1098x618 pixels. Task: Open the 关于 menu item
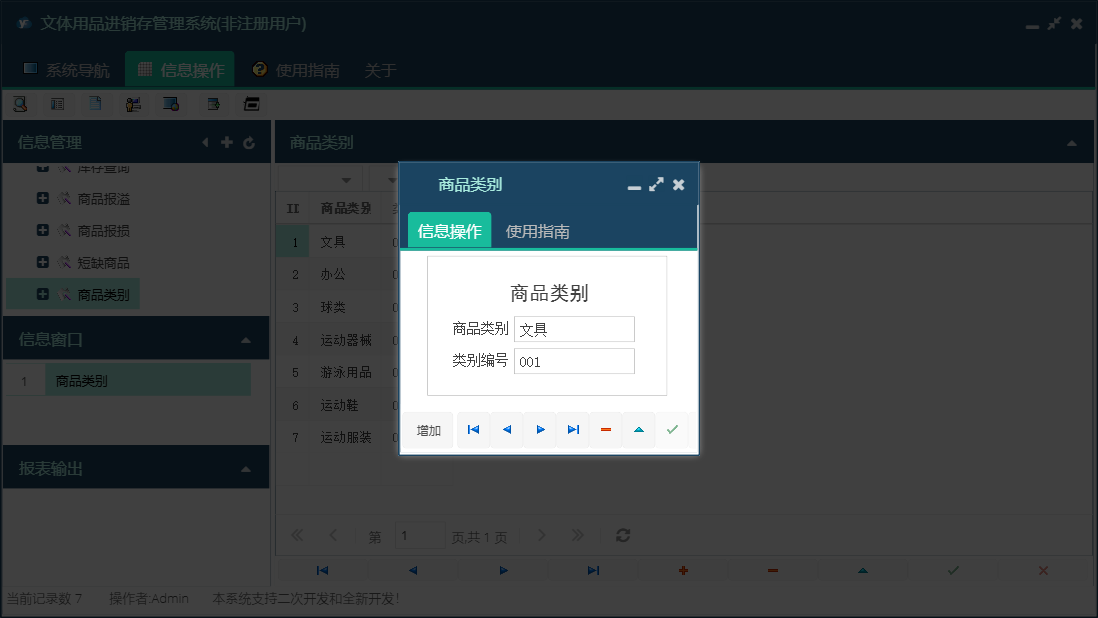379,70
